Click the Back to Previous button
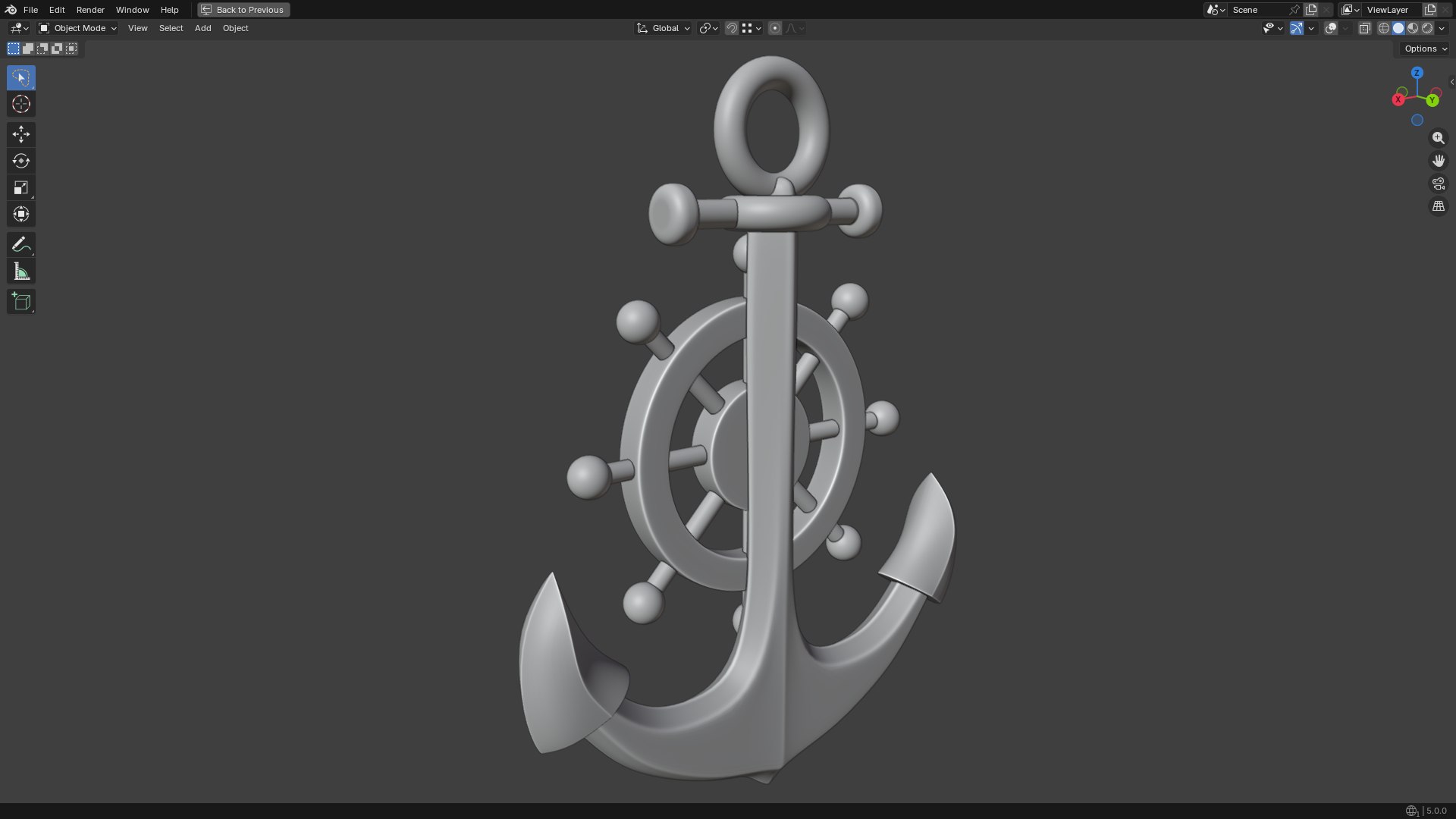Screen dimensions: 1456x819 [243, 10]
